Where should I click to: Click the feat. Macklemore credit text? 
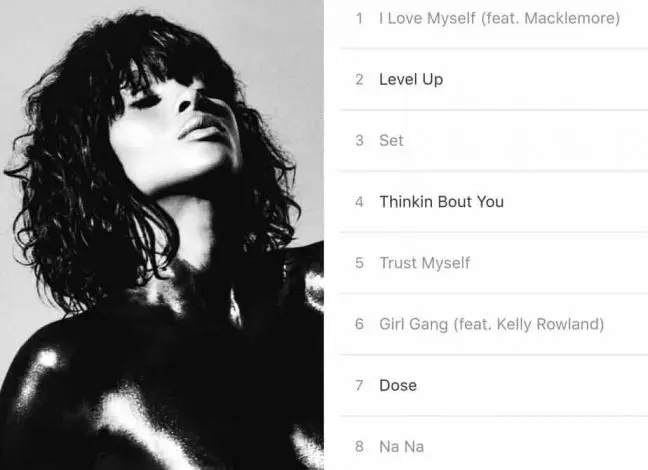tap(550, 18)
